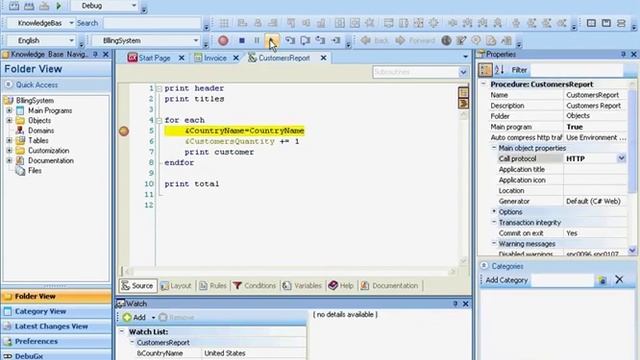640x360 pixels.
Task: Toggle categorized view in Properties panel
Action: (485, 70)
